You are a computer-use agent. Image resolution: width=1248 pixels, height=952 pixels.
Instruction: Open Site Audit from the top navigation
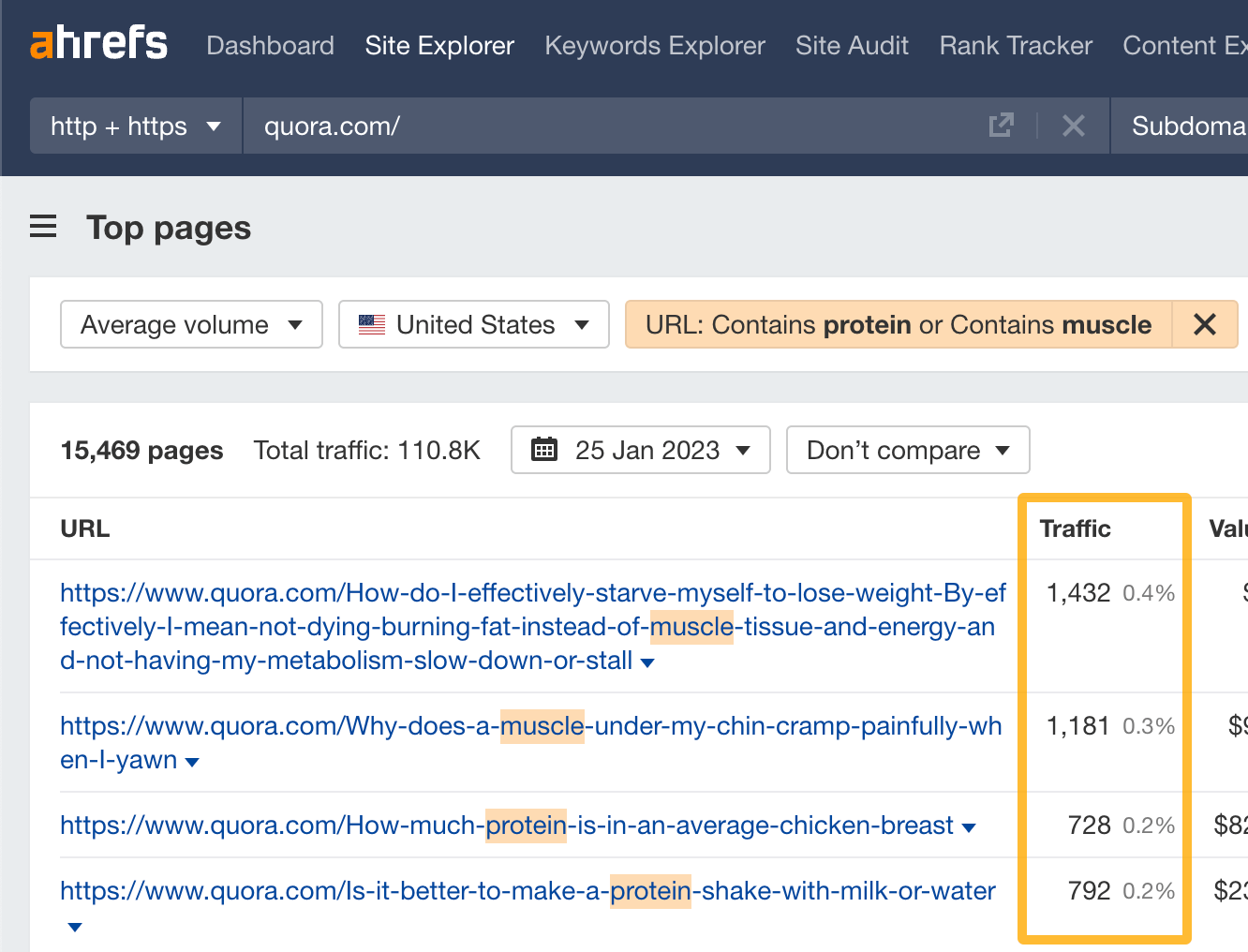pyautogui.click(x=852, y=45)
